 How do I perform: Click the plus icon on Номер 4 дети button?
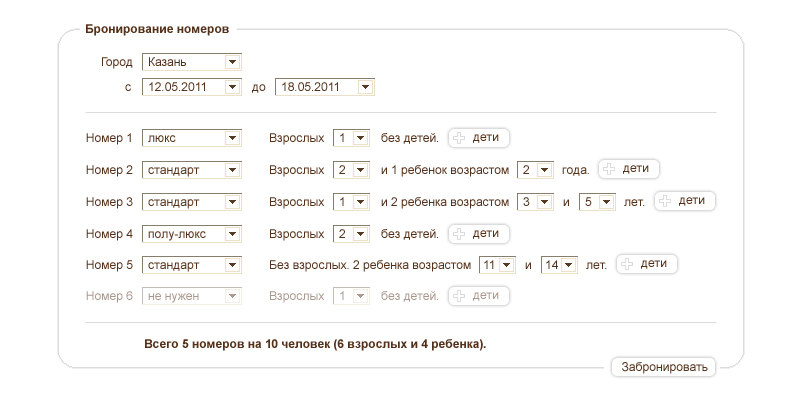point(460,234)
